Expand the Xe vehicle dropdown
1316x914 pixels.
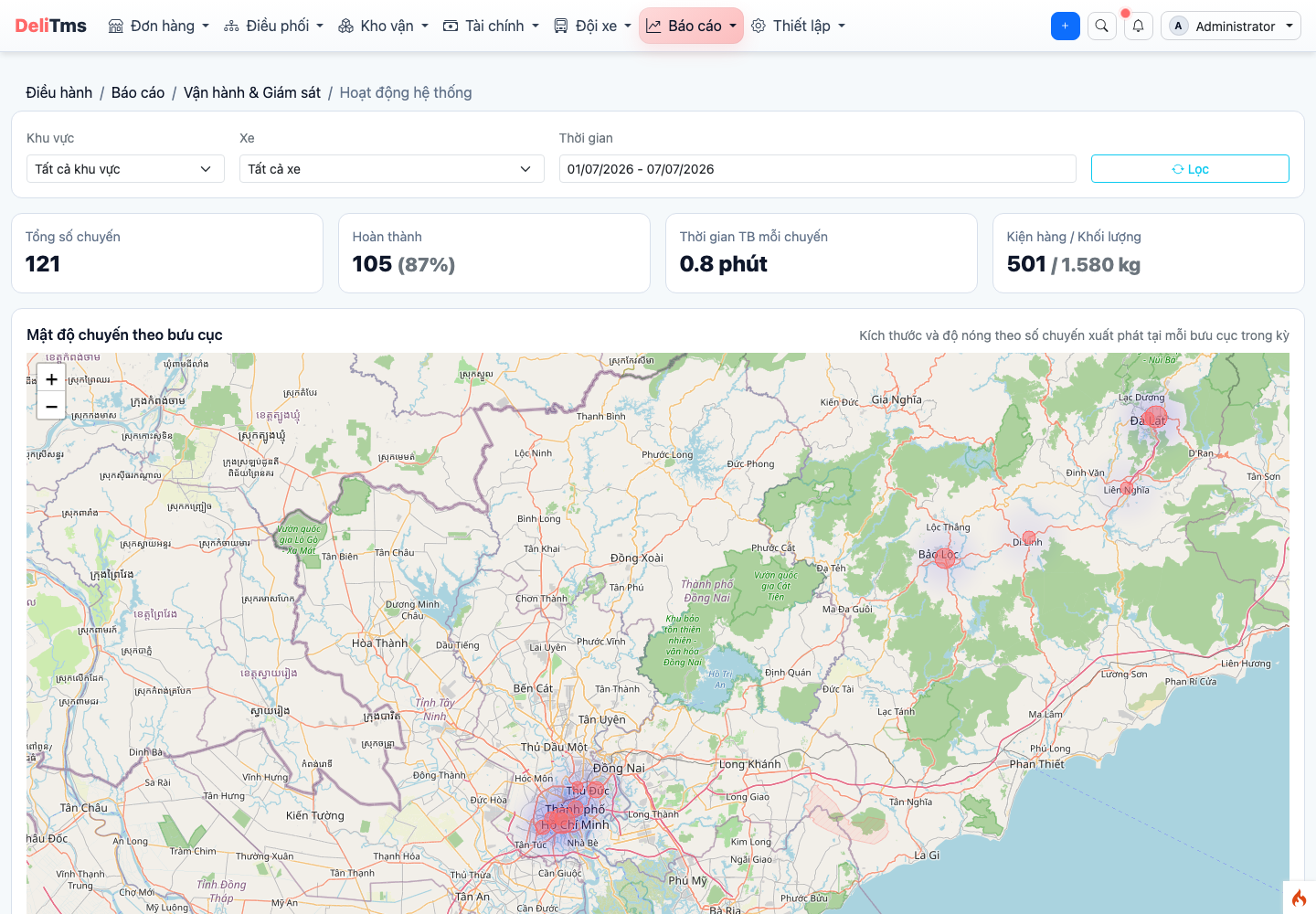tap(391, 169)
